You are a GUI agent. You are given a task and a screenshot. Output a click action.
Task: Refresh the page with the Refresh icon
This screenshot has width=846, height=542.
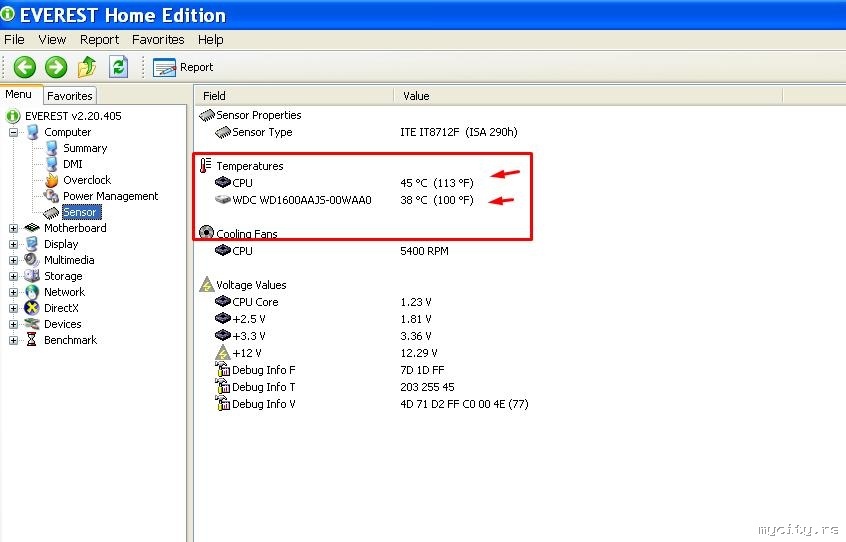click(x=118, y=67)
